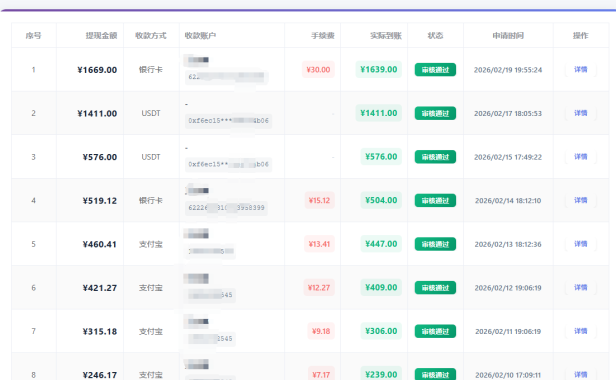
Task: Select the ¥315.18 withdrawal amount
Action: pos(100,332)
